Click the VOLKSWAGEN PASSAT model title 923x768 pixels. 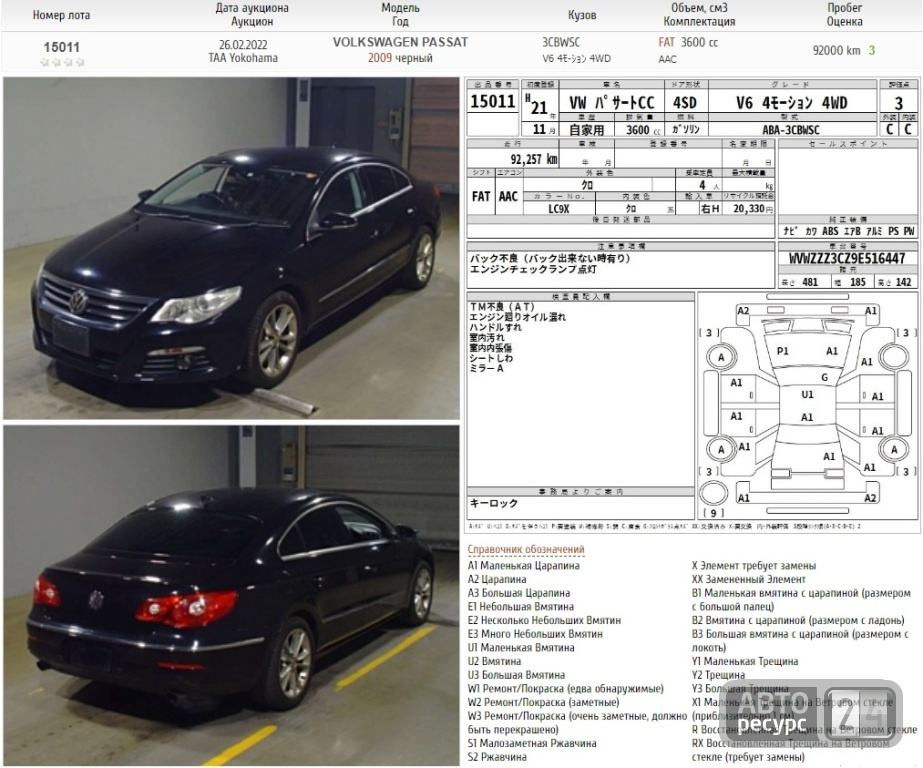coord(400,42)
